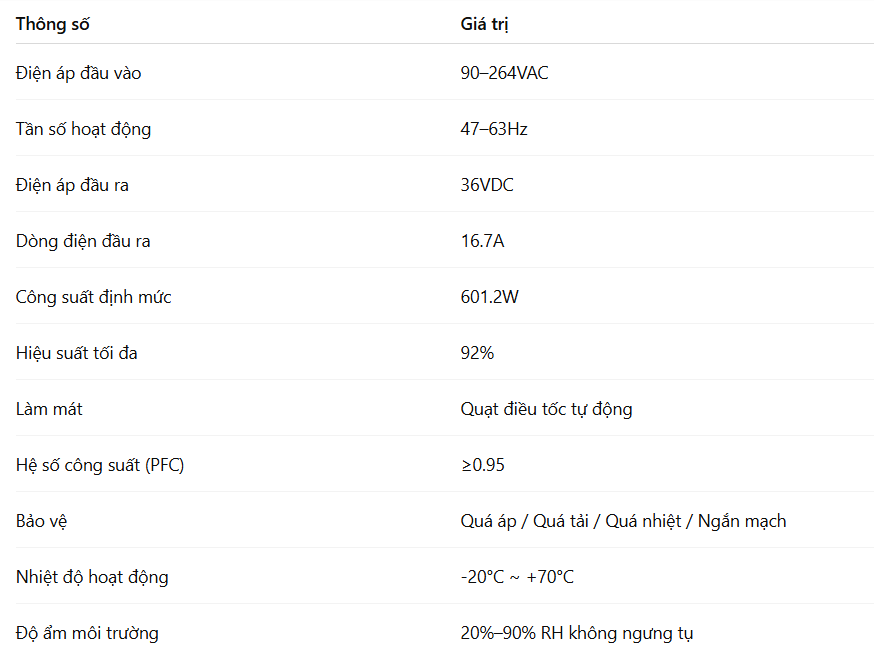The image size is (874, 656).
Task: Click the 'Giá trị' column header
Action: tap(485, 24)
